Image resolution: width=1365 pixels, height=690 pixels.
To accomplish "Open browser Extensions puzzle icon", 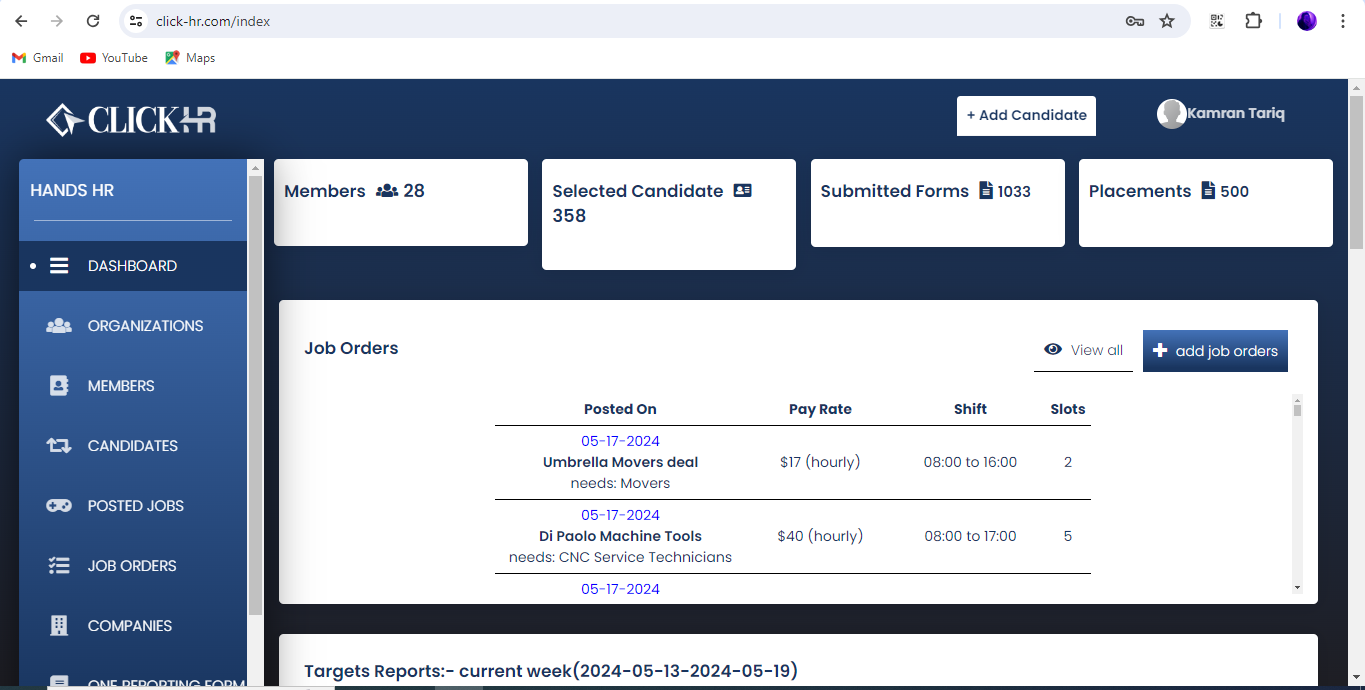I will (1253, 21).
